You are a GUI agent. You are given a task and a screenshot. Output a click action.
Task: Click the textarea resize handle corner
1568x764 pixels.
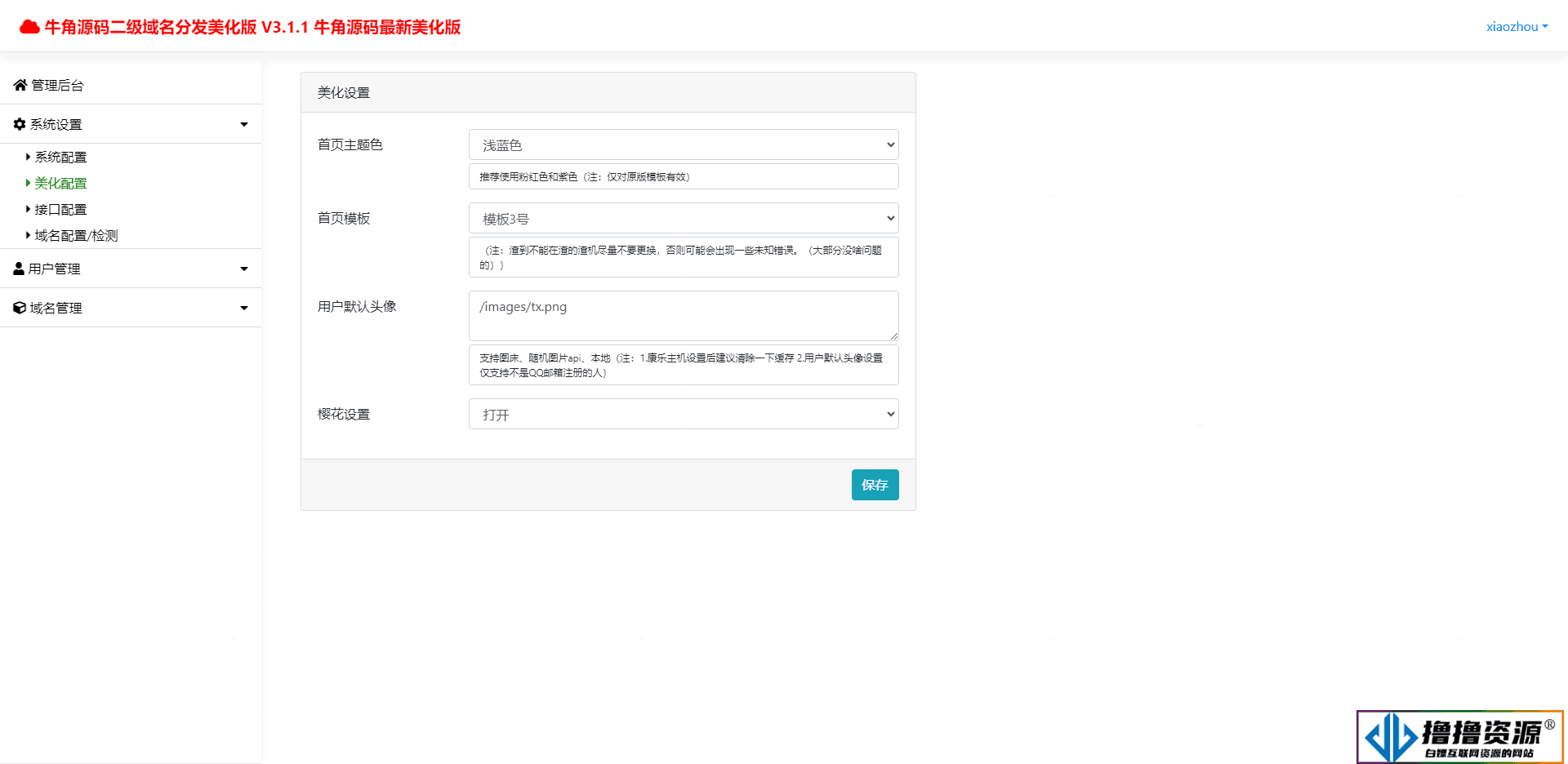coord(894,335)
